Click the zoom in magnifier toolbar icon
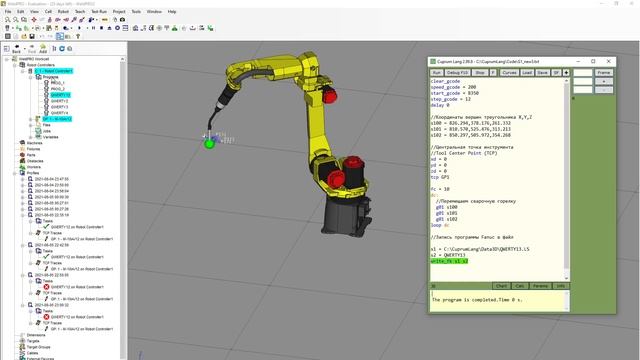640x360 pixels. [x=8, y=20]
